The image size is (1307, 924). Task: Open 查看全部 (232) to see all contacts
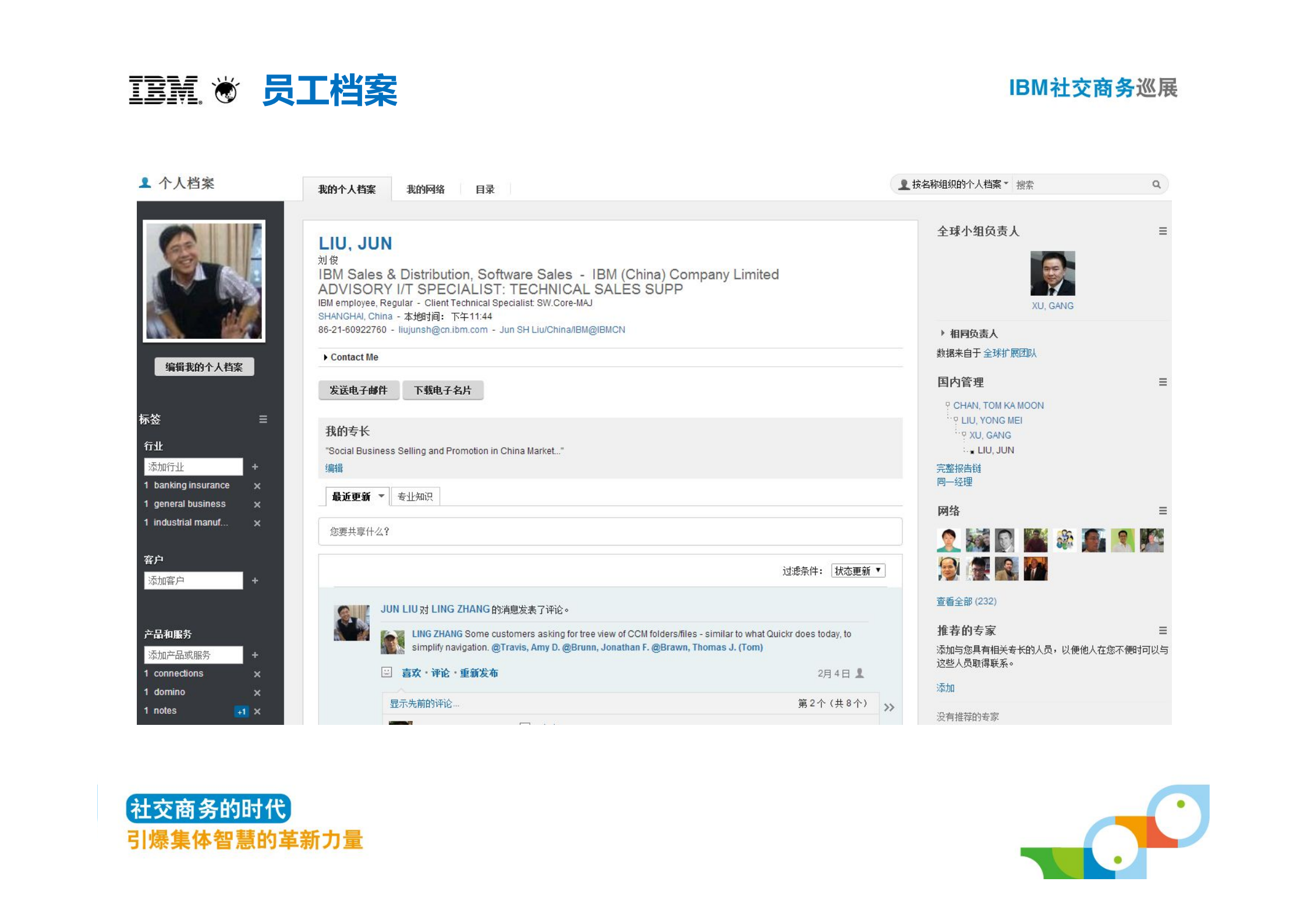(966, 601)
